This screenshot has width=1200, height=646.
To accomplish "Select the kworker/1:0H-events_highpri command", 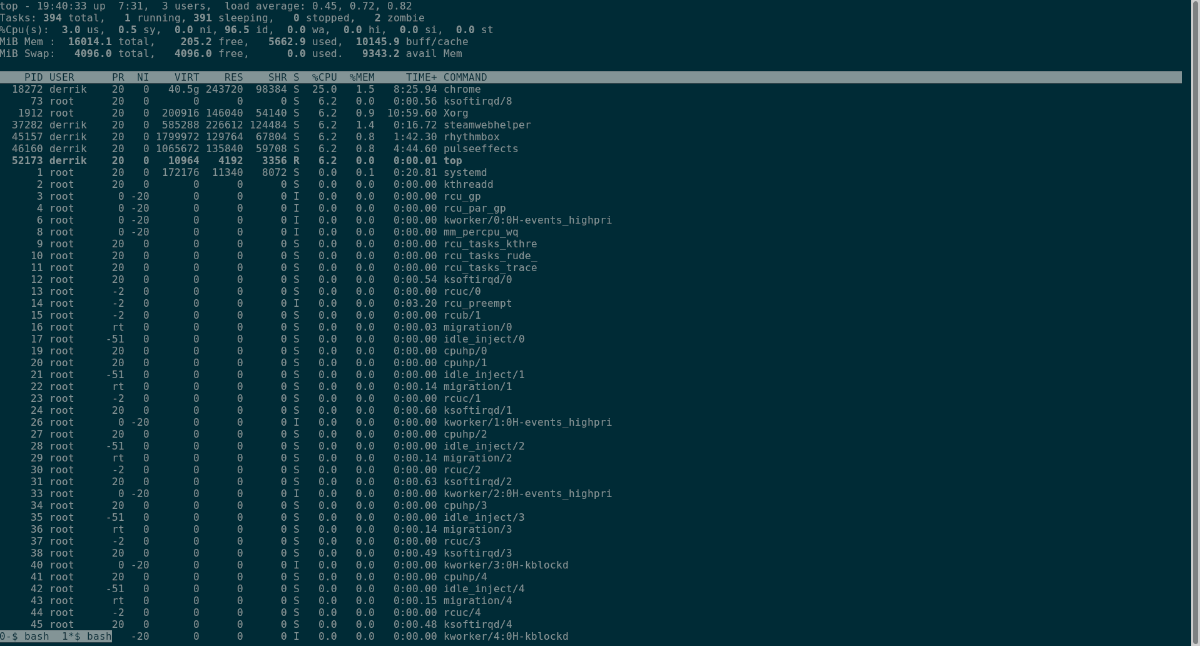I will tap(528, 422).
